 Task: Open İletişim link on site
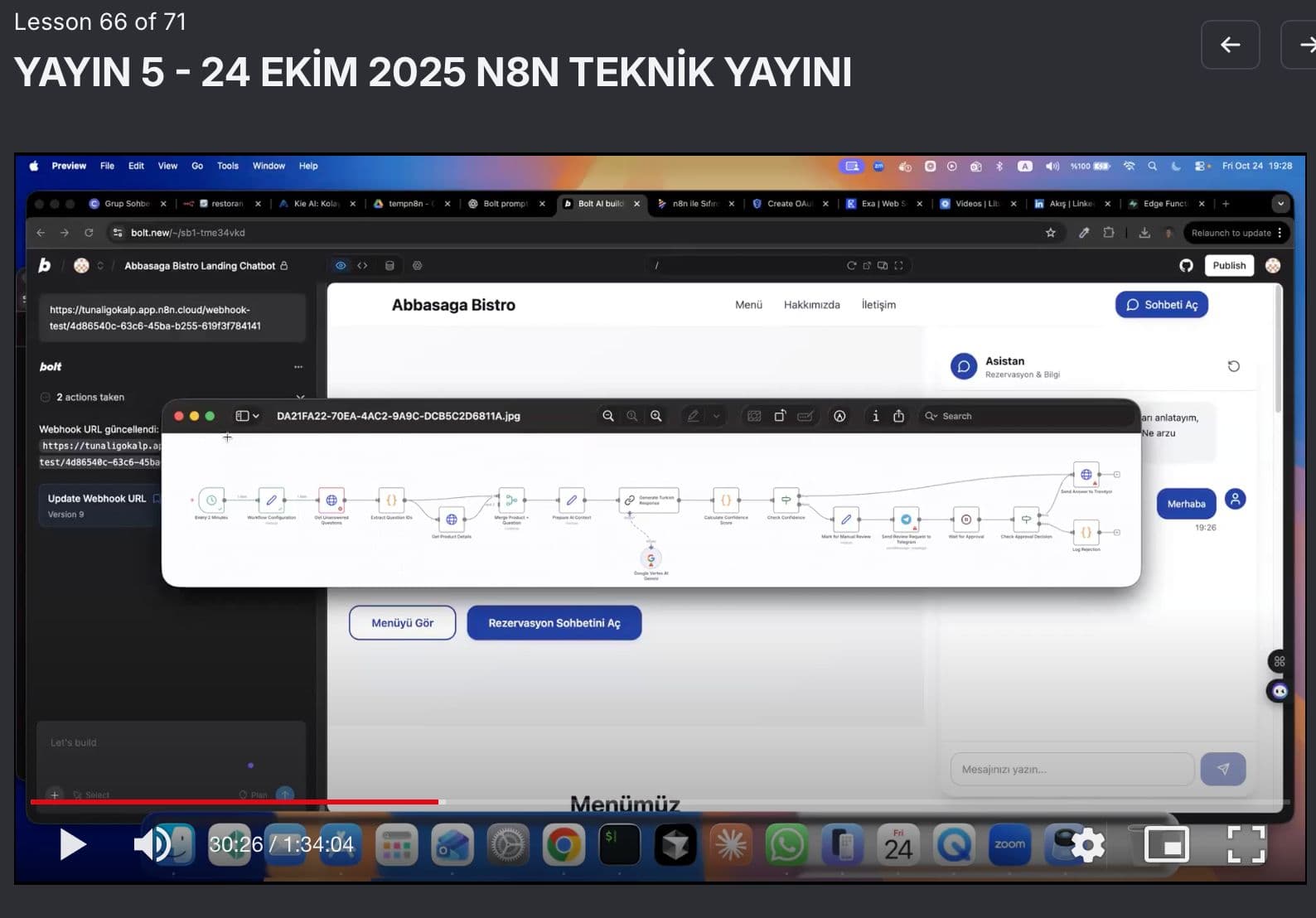coord(878,305)
